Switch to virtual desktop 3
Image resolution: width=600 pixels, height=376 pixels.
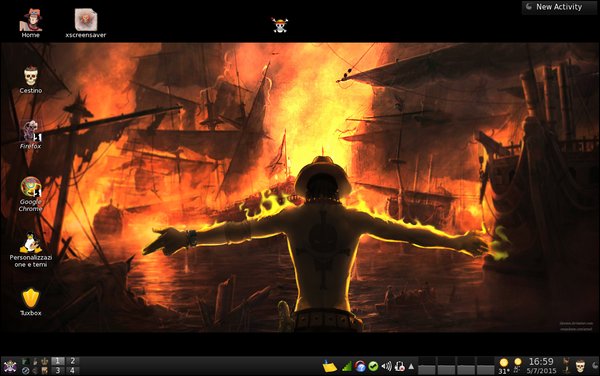tap(58, 370)
